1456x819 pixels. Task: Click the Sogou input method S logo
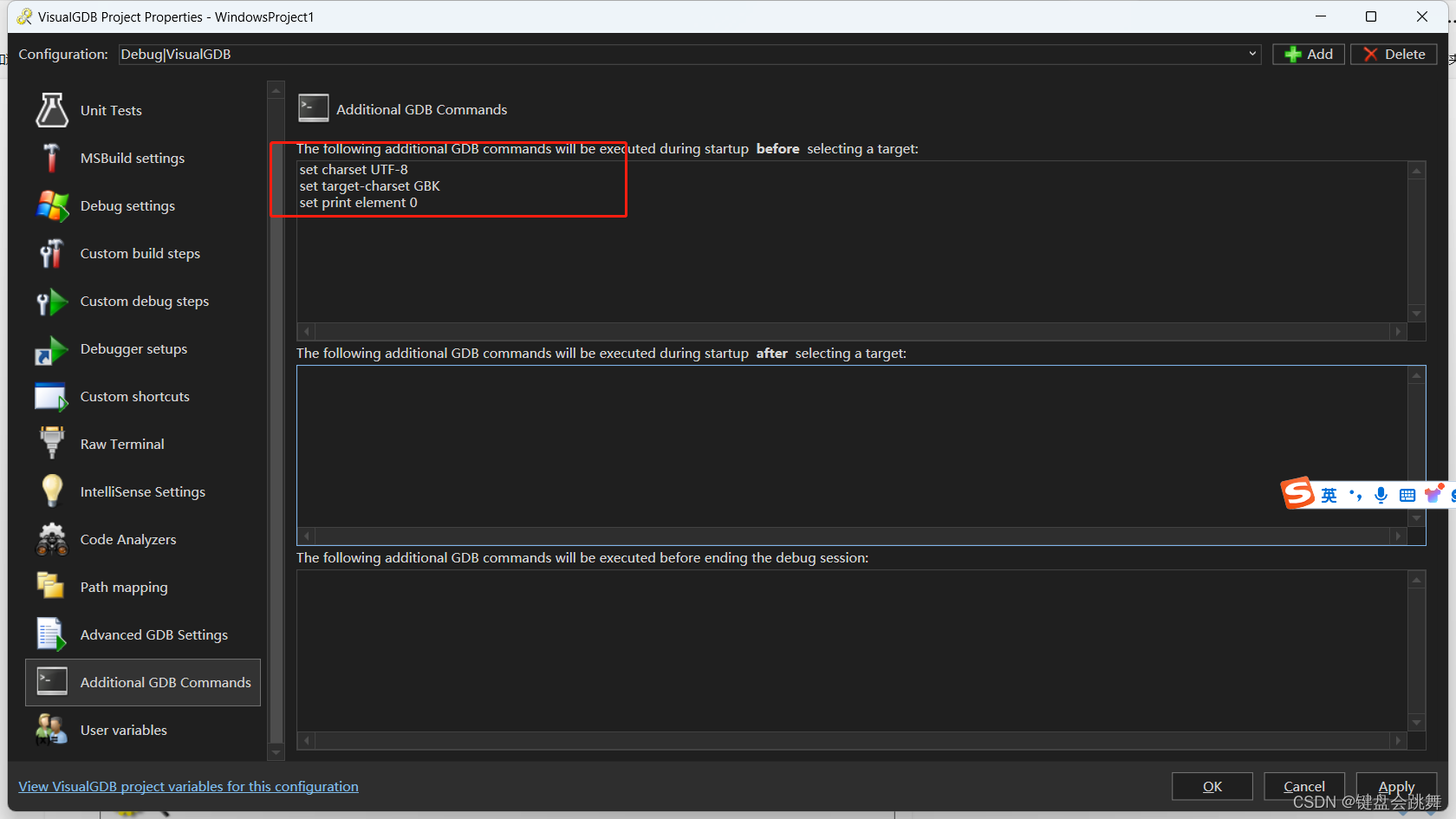pos(1298,493)
